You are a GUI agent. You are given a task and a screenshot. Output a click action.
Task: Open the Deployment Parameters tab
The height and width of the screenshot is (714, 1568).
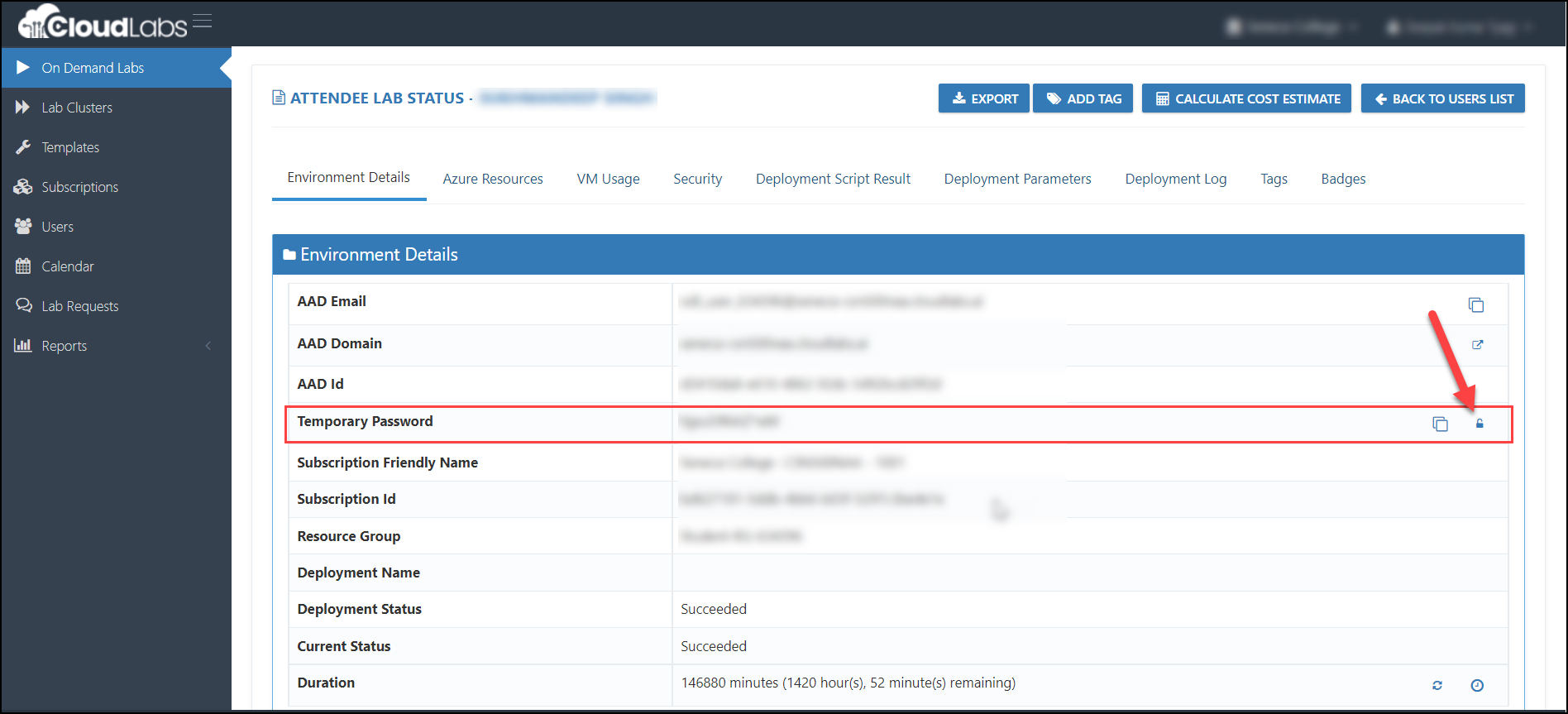click(1018, 179)
